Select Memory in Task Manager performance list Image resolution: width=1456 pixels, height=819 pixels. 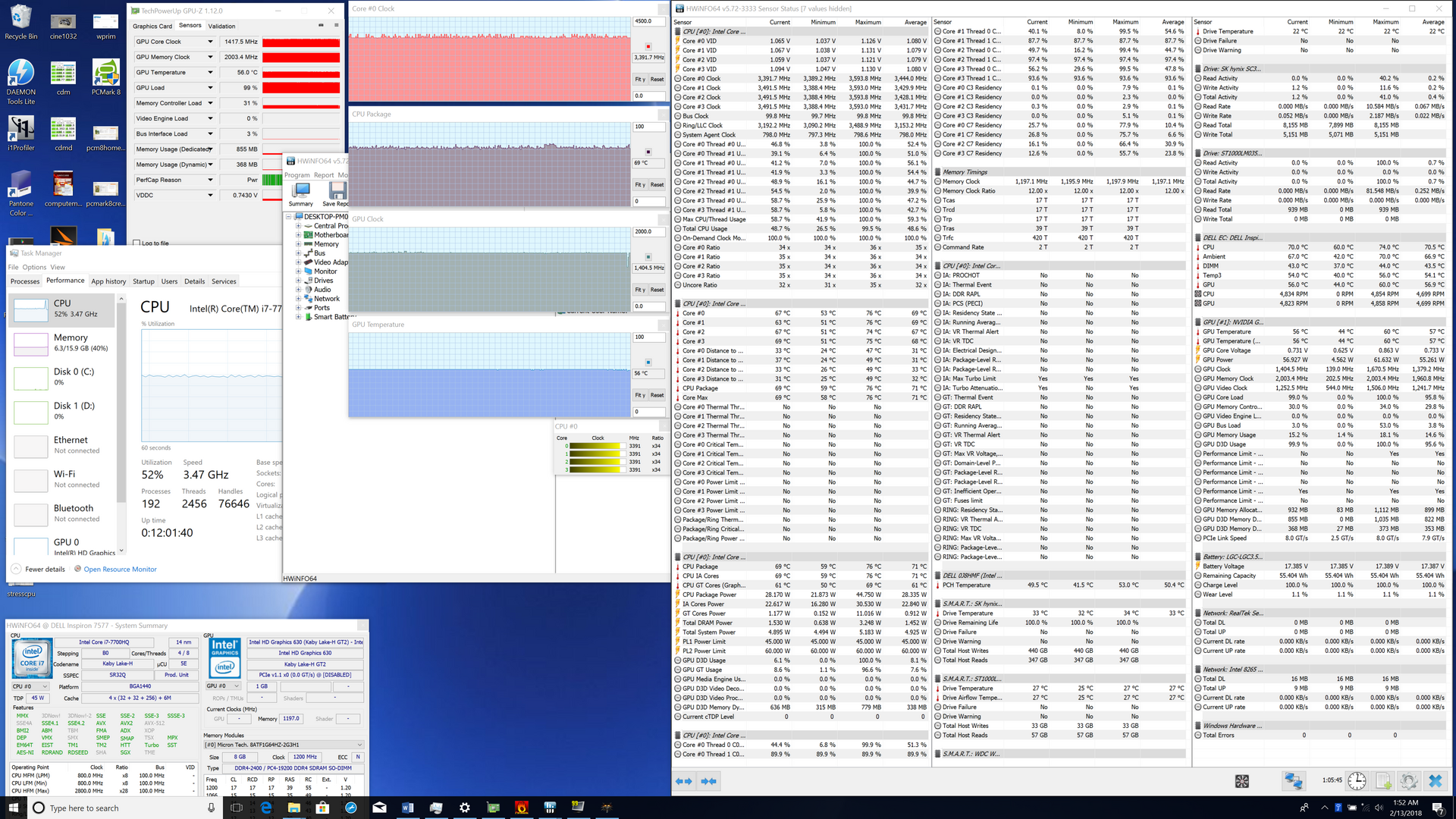pyautogui.click(x=62, y=343)
